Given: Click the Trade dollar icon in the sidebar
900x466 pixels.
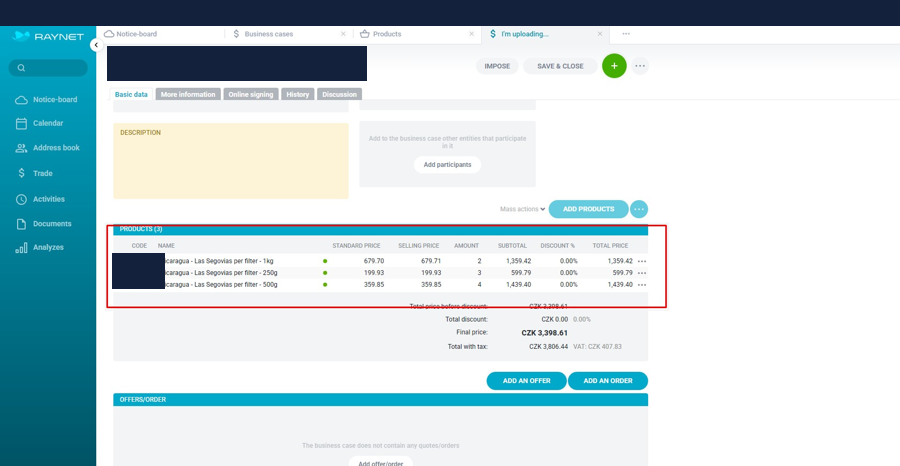Looking at the screenshot, I should 21,173.
